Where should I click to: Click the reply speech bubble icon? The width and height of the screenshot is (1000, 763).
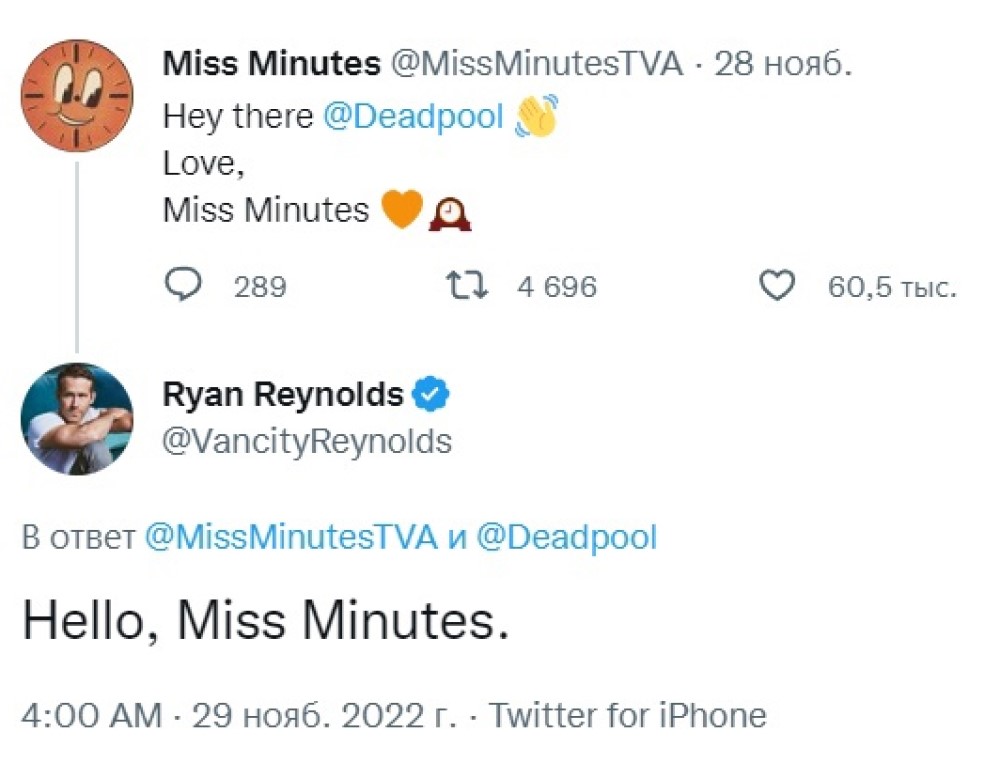pos(183,287)
